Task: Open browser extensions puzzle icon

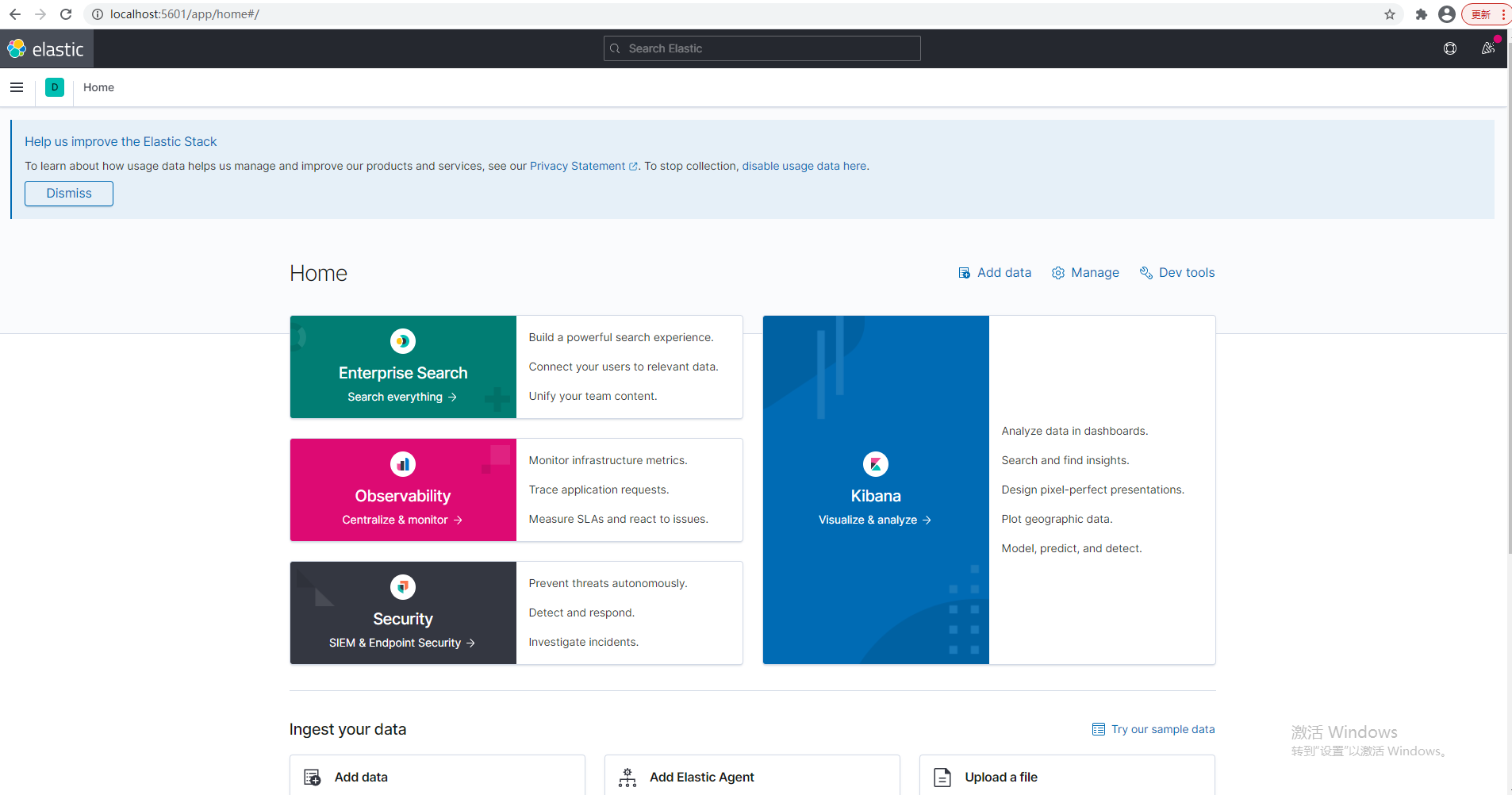Action: (x=1422, y=14)
